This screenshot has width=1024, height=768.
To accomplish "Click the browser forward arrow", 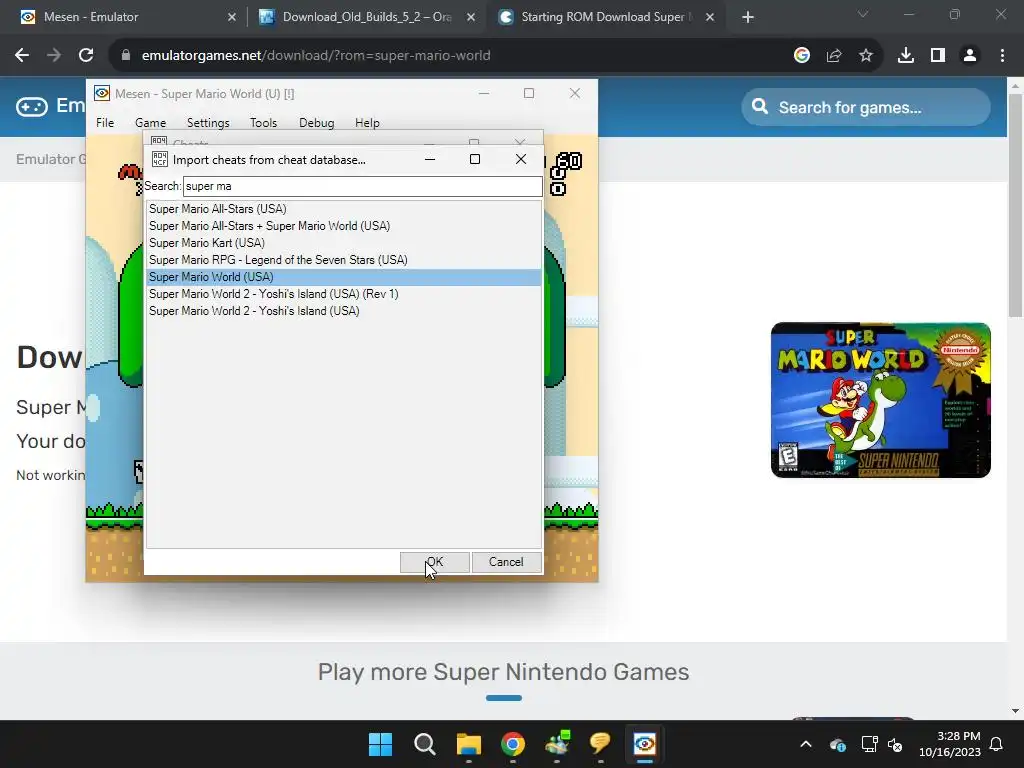I will tap(54, 56).
